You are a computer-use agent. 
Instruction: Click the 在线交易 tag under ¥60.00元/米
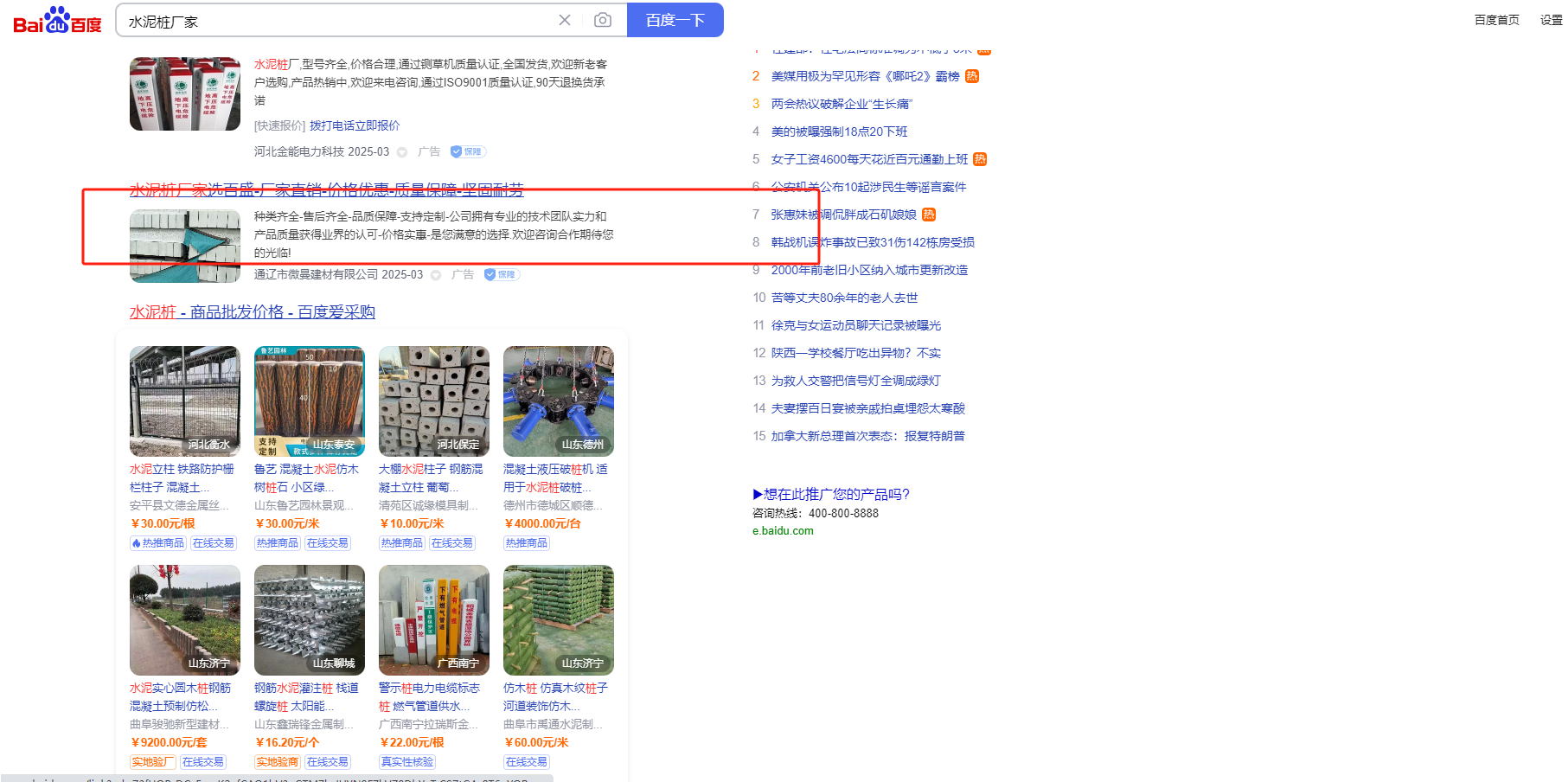click(x=527, y=762)
